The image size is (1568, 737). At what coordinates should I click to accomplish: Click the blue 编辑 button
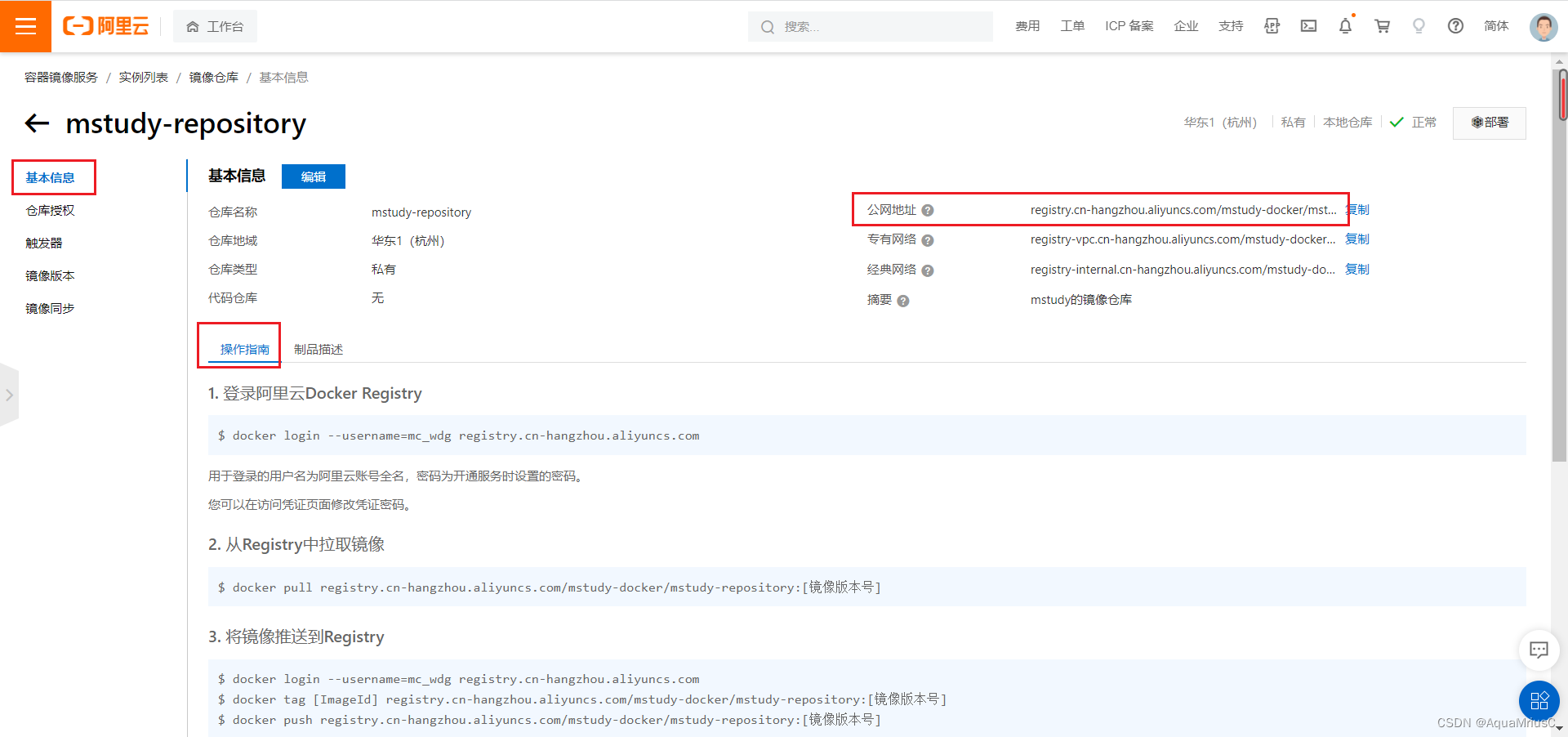(313, 176)
